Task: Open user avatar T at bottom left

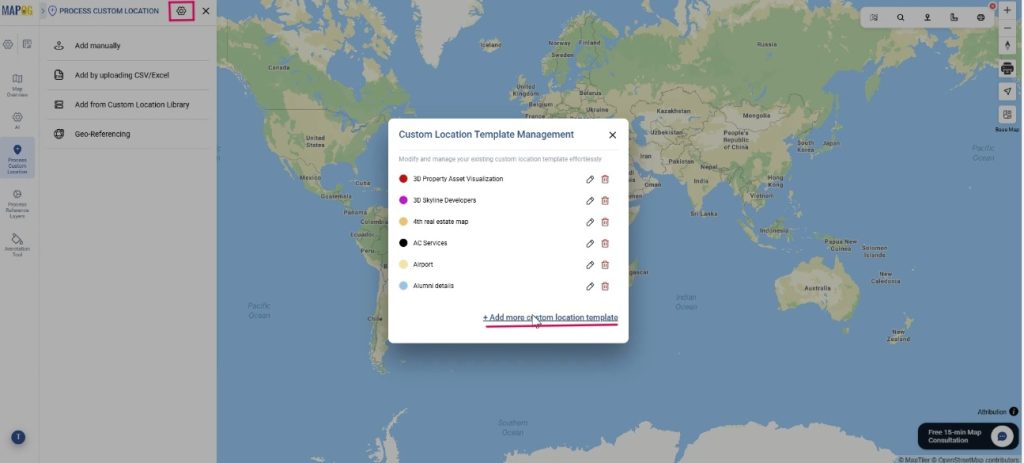Action: point(18,438)
